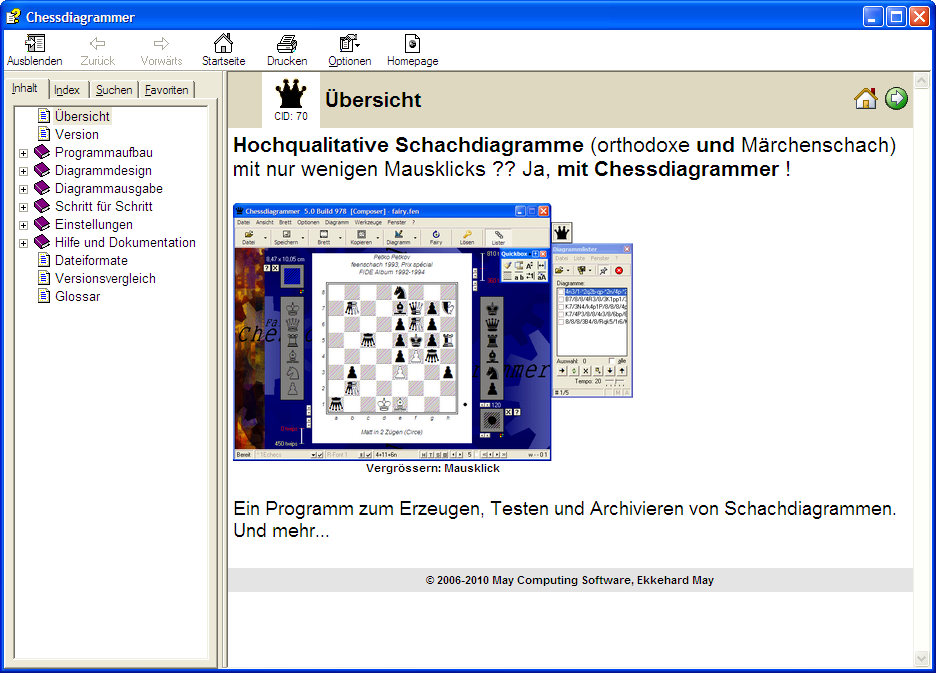Select the Diagrammausgabe topic label
The height and width of the screenshot is (673, 936).
click(x=109, y=188)
